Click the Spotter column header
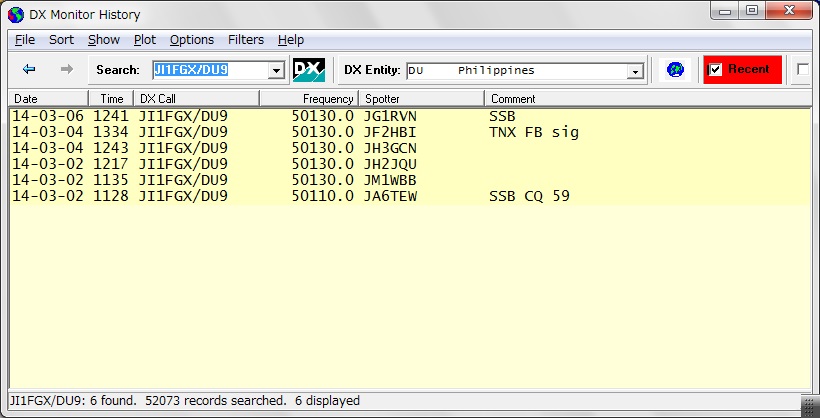 pyautogui.click(x=422, y=98)
